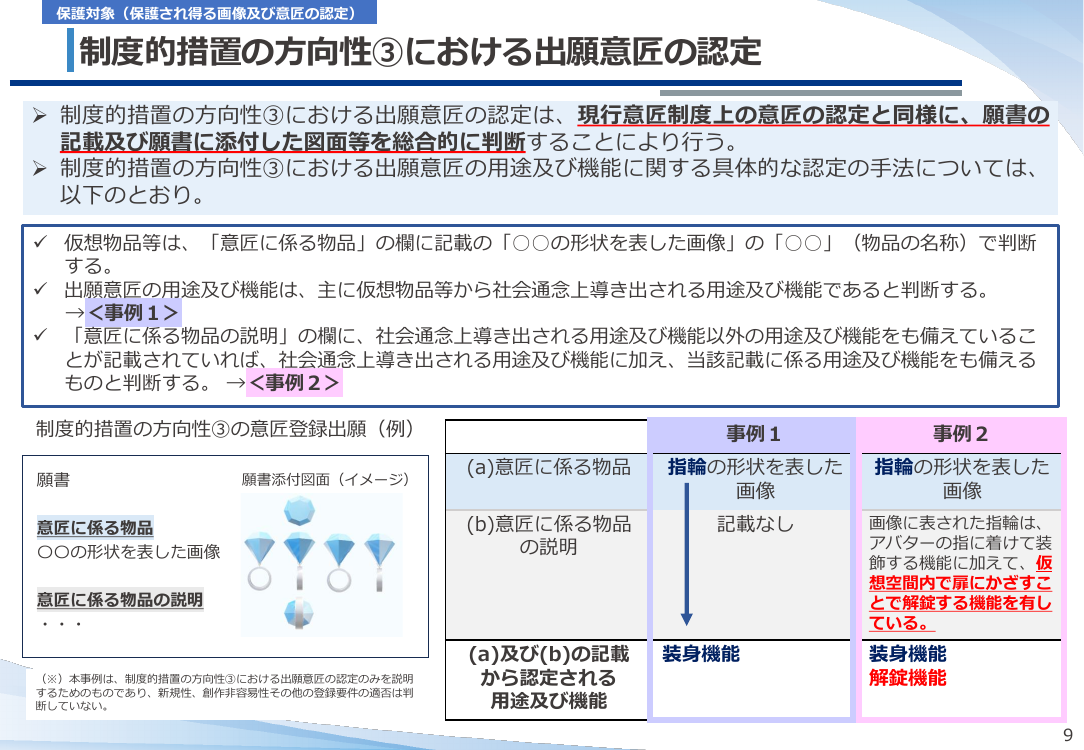
Task: Click the red text 解錠機能 in 事例２
Action: coord(908,677)
